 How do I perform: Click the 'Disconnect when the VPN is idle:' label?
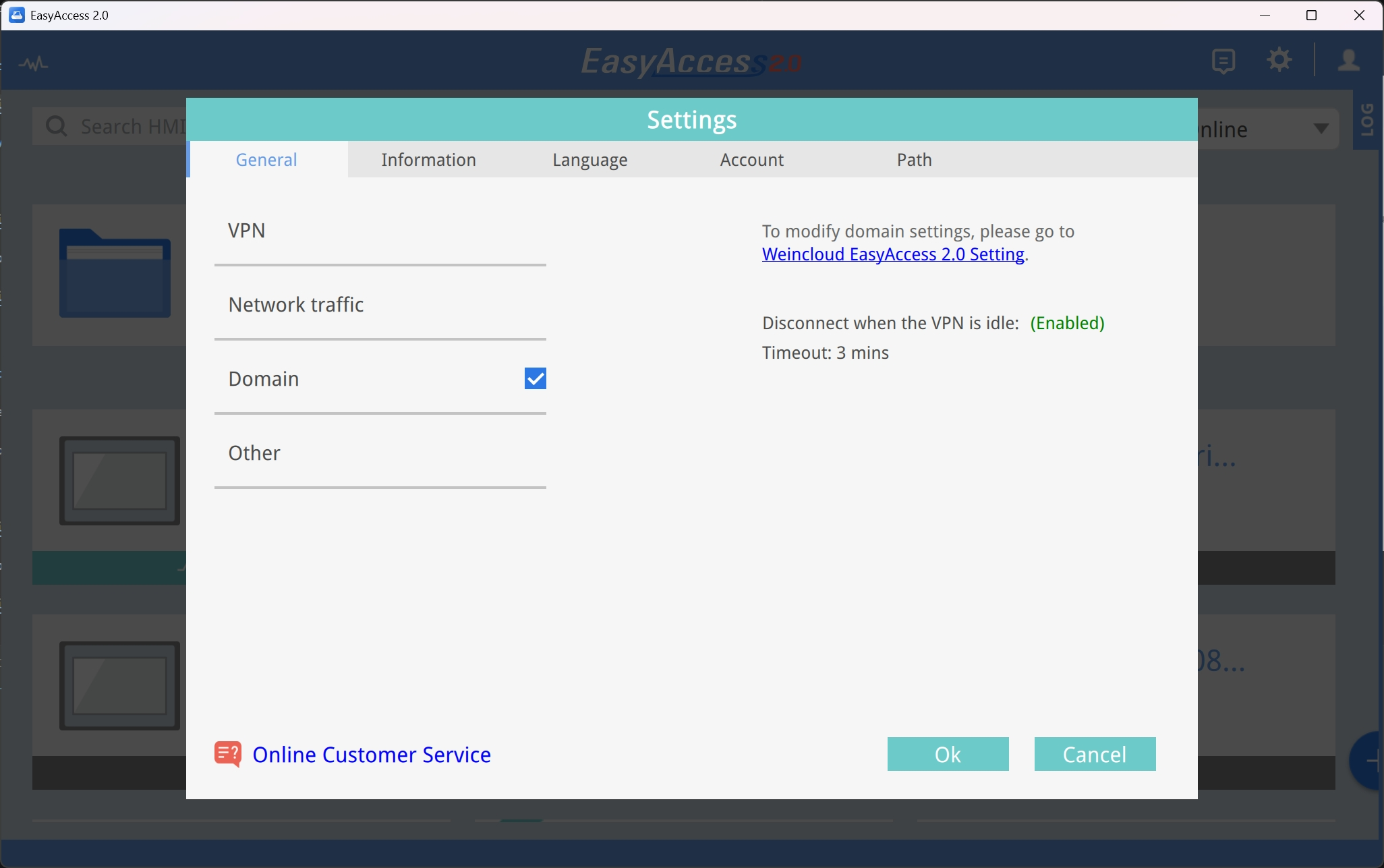pyautogui.click(x=891, y=323)
